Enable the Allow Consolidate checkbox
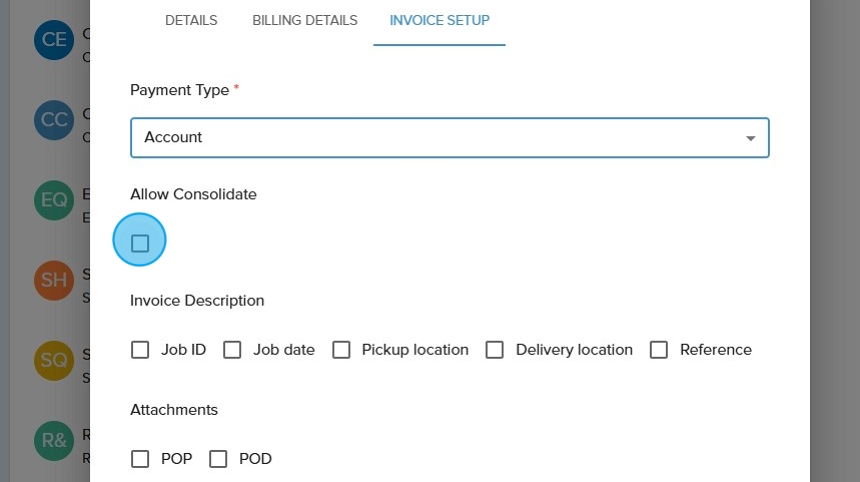The image size is (860, 482). tap(140, 243)
